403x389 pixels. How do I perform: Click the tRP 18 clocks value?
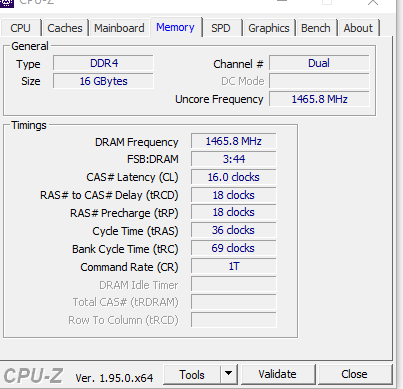(234, 213)
